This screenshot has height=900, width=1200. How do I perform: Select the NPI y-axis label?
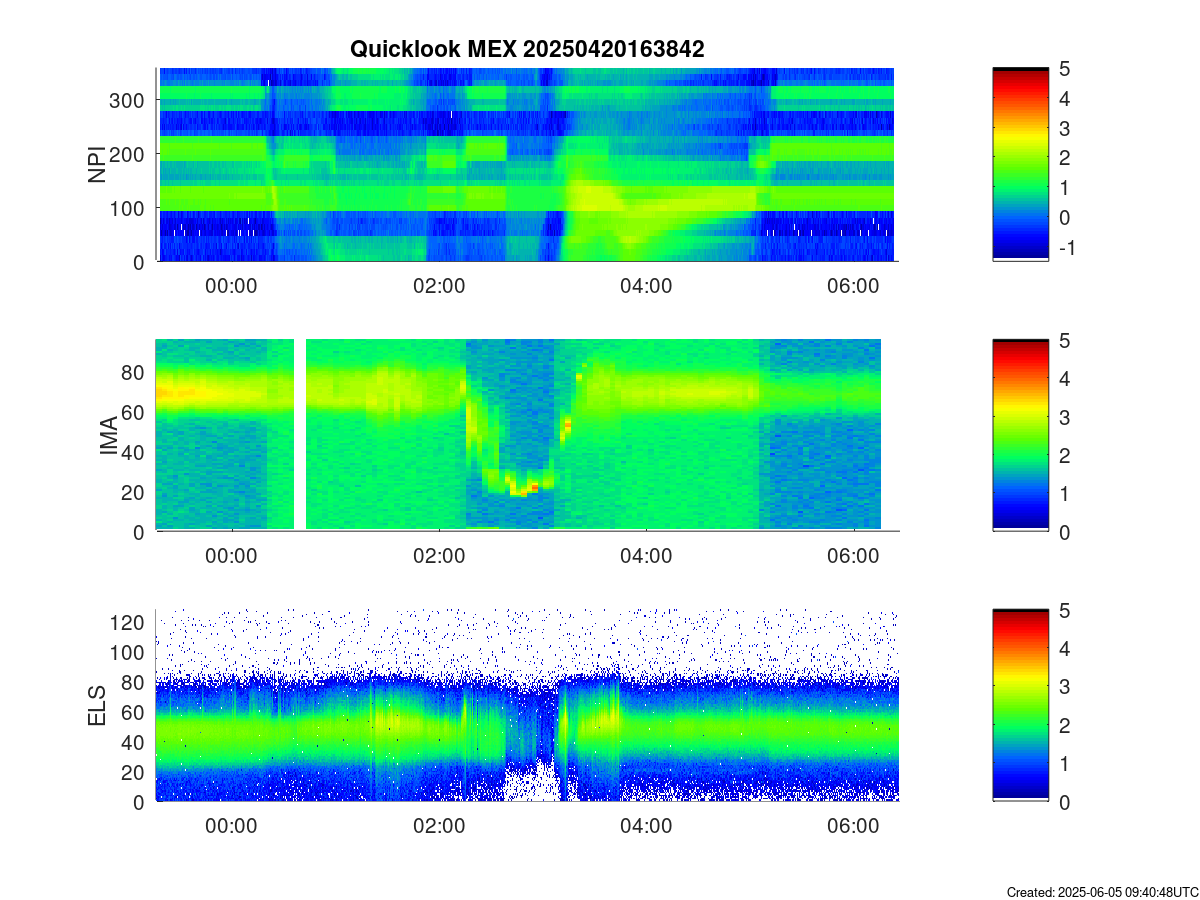pos(97,165)
